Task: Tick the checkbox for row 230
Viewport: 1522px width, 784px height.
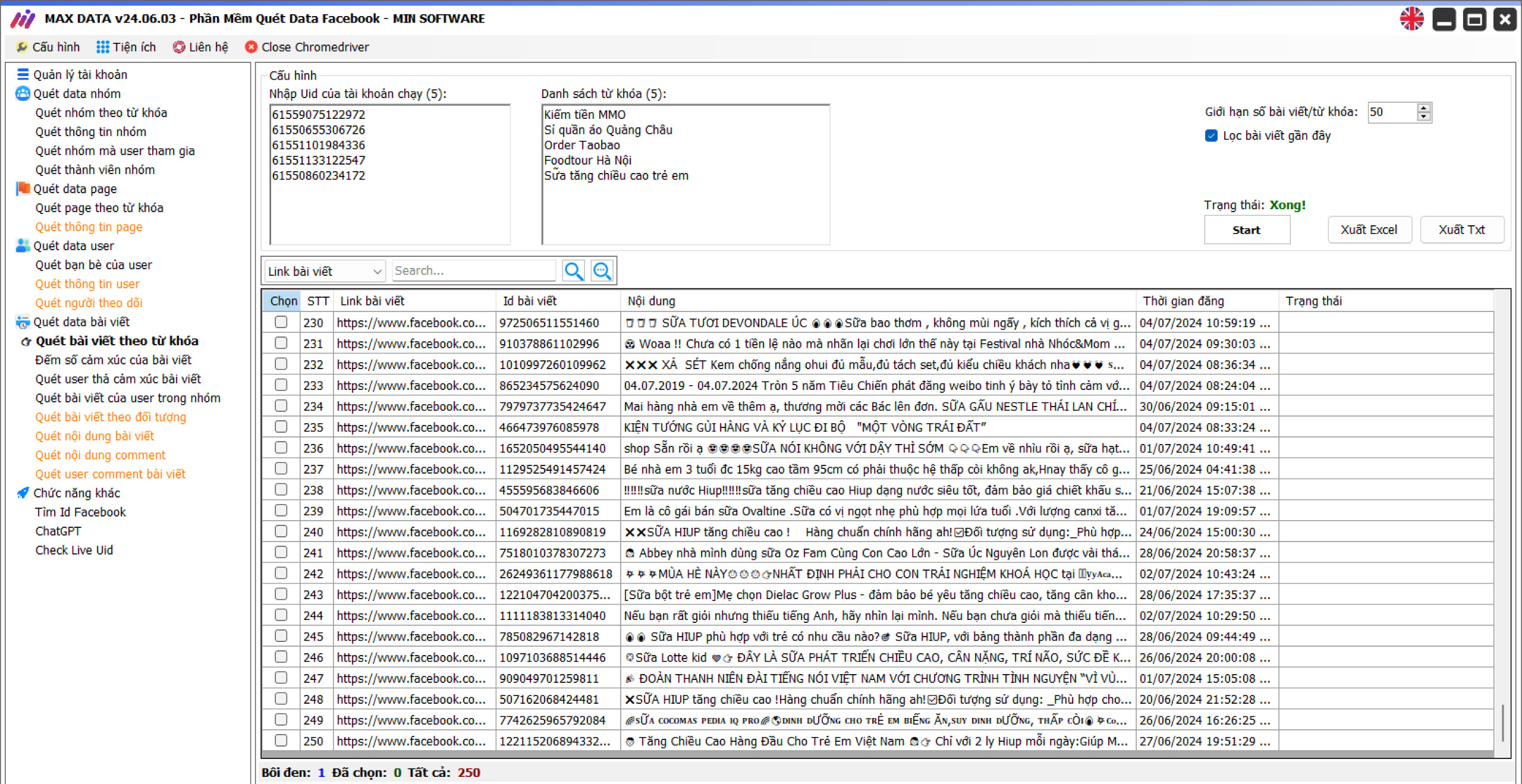Action: tap(281, 322)
